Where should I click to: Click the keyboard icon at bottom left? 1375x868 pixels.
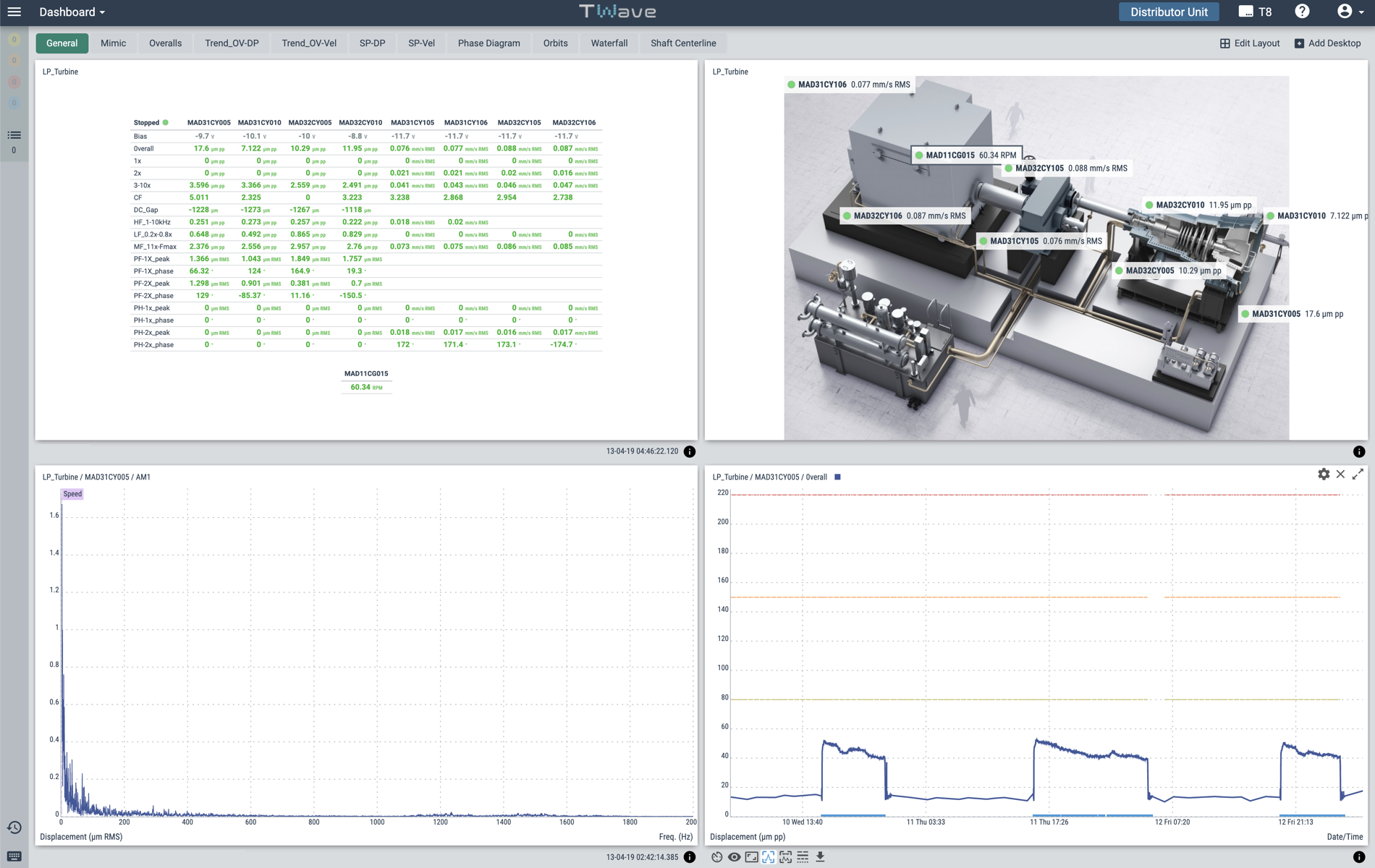pos(14,856)
